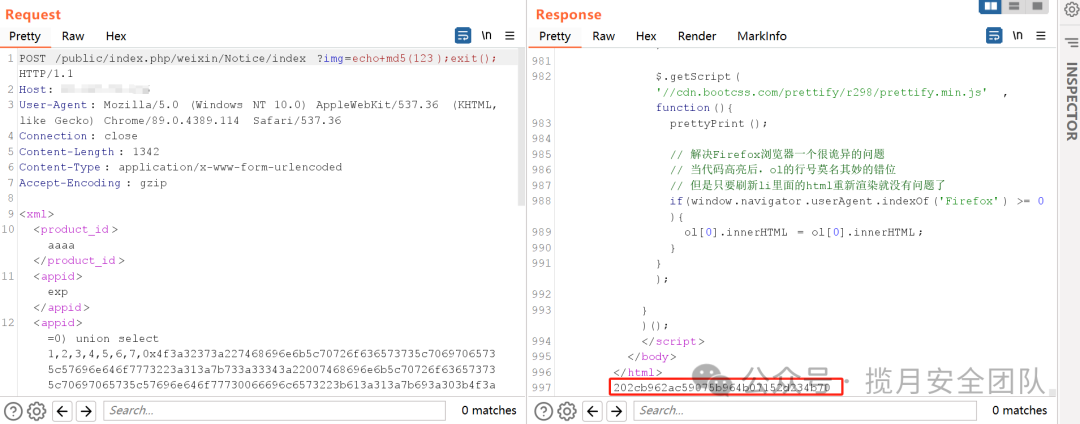Click the Response '0 matches' counter

pyautogui.click(x=1019, y=411)
